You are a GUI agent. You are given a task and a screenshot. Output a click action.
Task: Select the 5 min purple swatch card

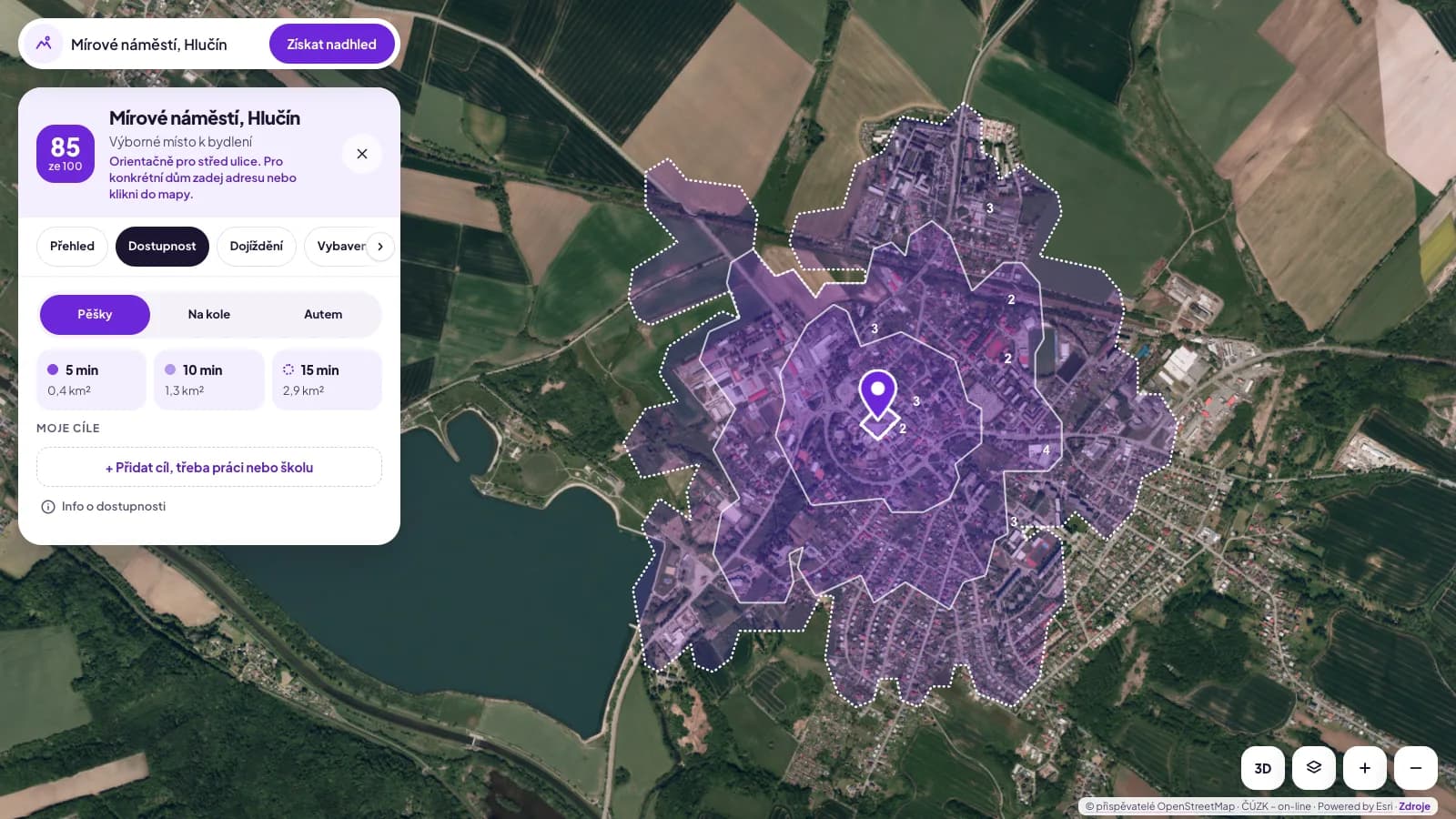click(91, 379)
